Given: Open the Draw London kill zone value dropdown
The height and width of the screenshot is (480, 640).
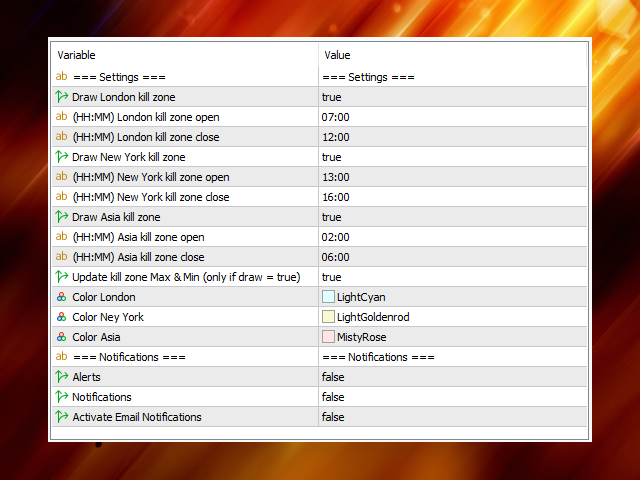Looking at the screenshot, I should click(x=331, y=97).
